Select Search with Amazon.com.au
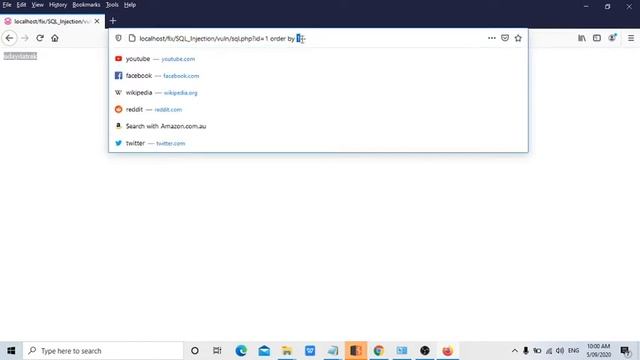This screenshot has height=360, width=640. (x=318, y=126)
